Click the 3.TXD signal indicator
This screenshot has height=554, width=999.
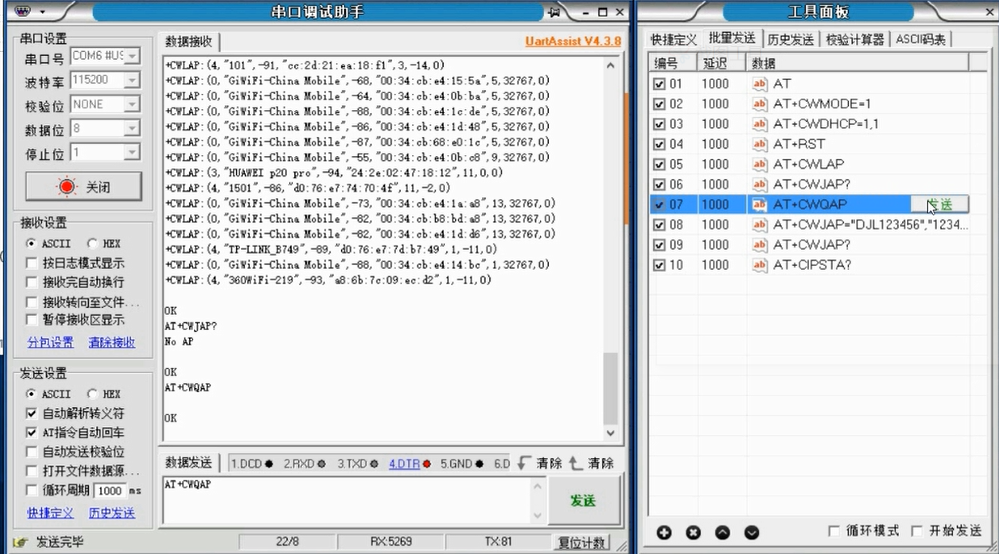point(357,464)
